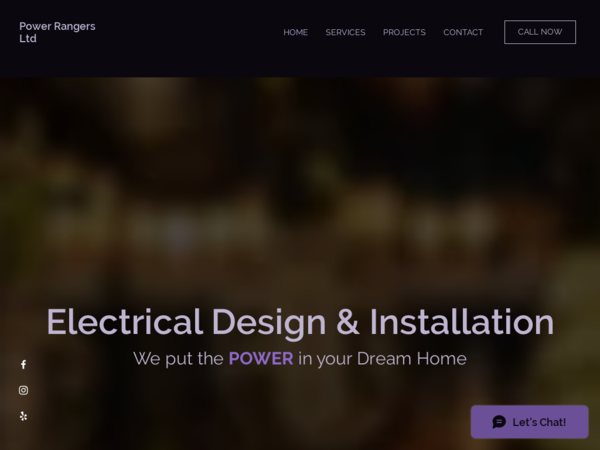The width and height of the screenshot is (600, 450).
Task: Click the "Dream Home" words in the tagline
Action: pos(412,359)
